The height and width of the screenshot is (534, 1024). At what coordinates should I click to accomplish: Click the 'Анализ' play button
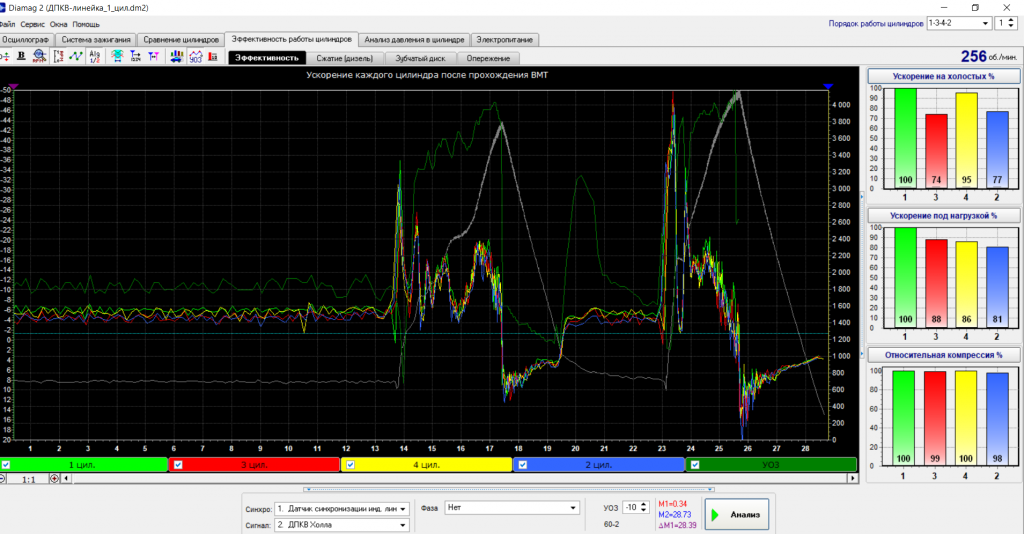point(737,514)
